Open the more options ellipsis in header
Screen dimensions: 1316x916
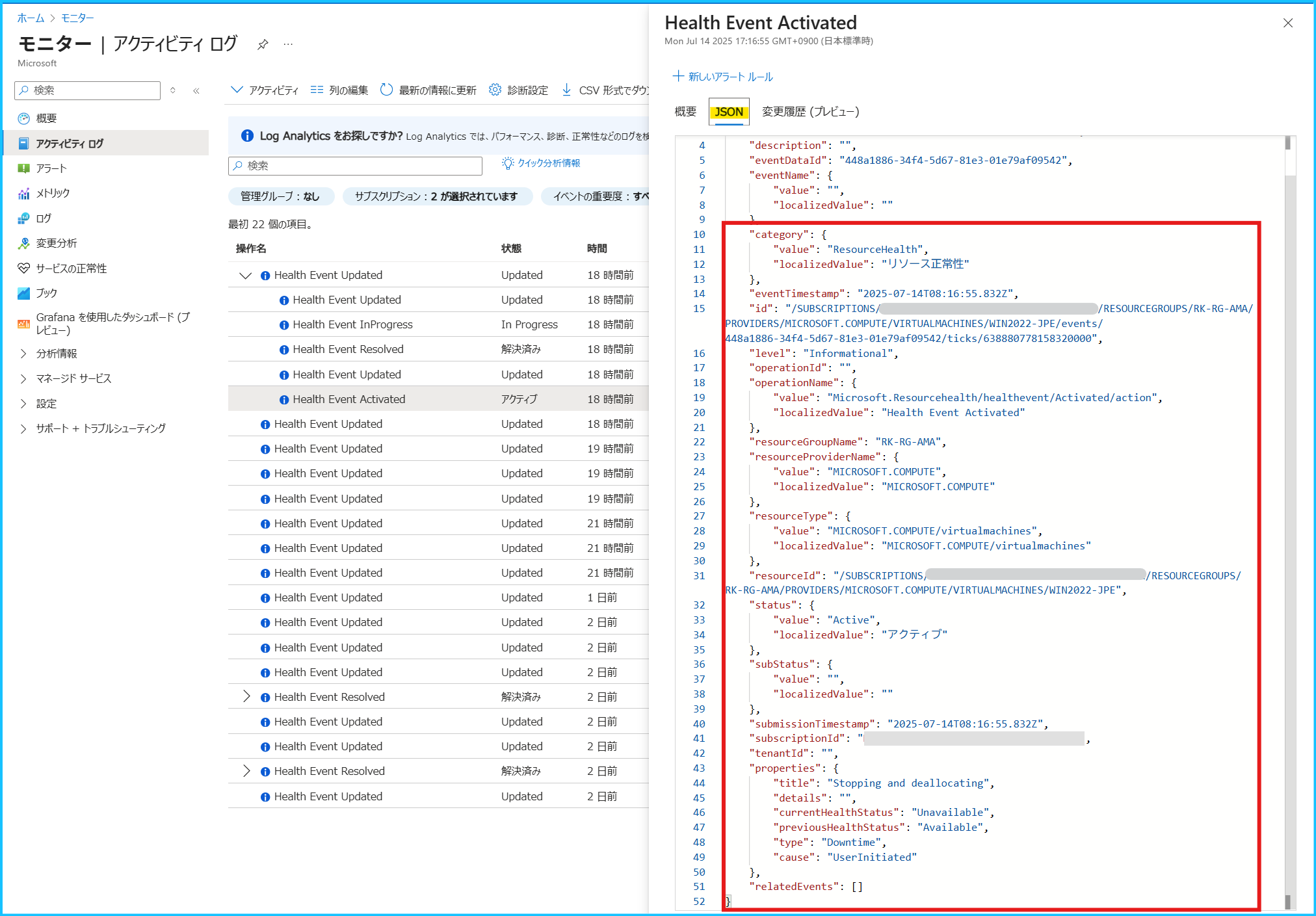click(288, 44)
